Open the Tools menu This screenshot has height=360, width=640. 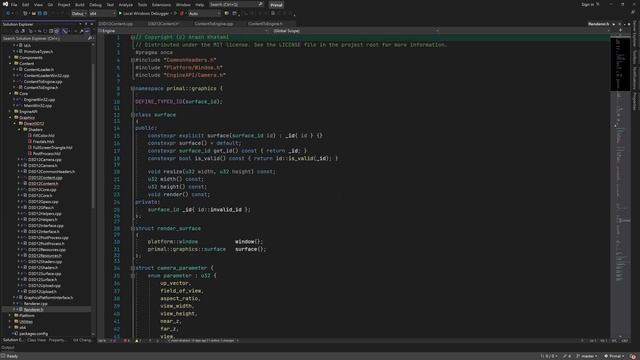[x=142, y=5]
